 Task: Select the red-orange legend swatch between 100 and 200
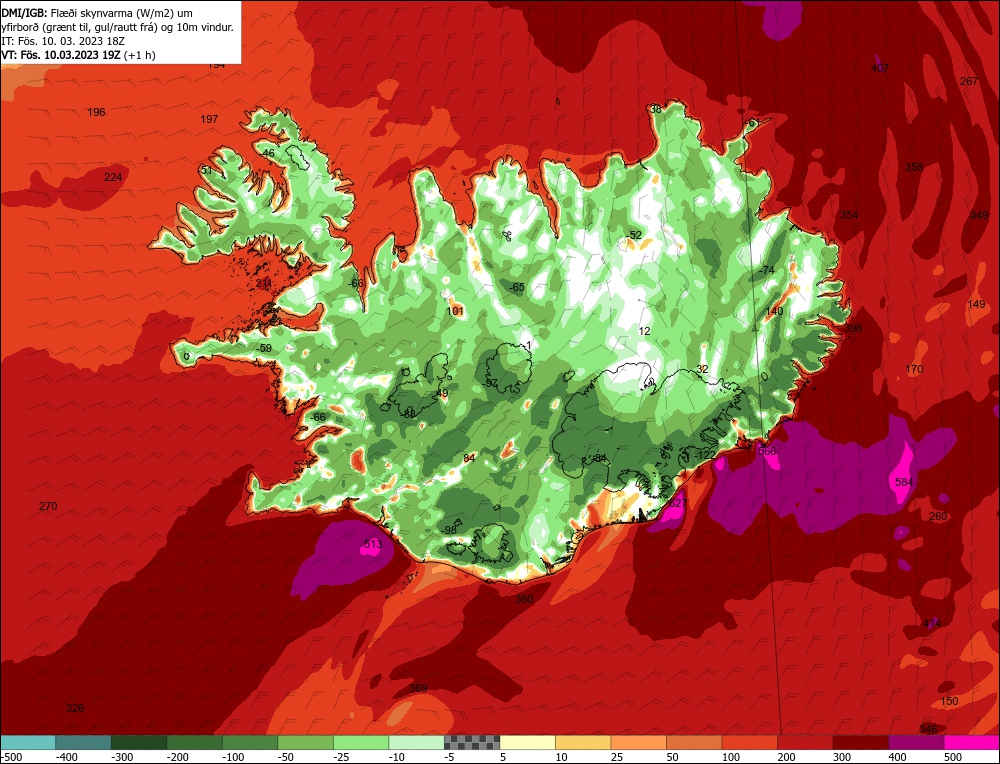point(749,742)
